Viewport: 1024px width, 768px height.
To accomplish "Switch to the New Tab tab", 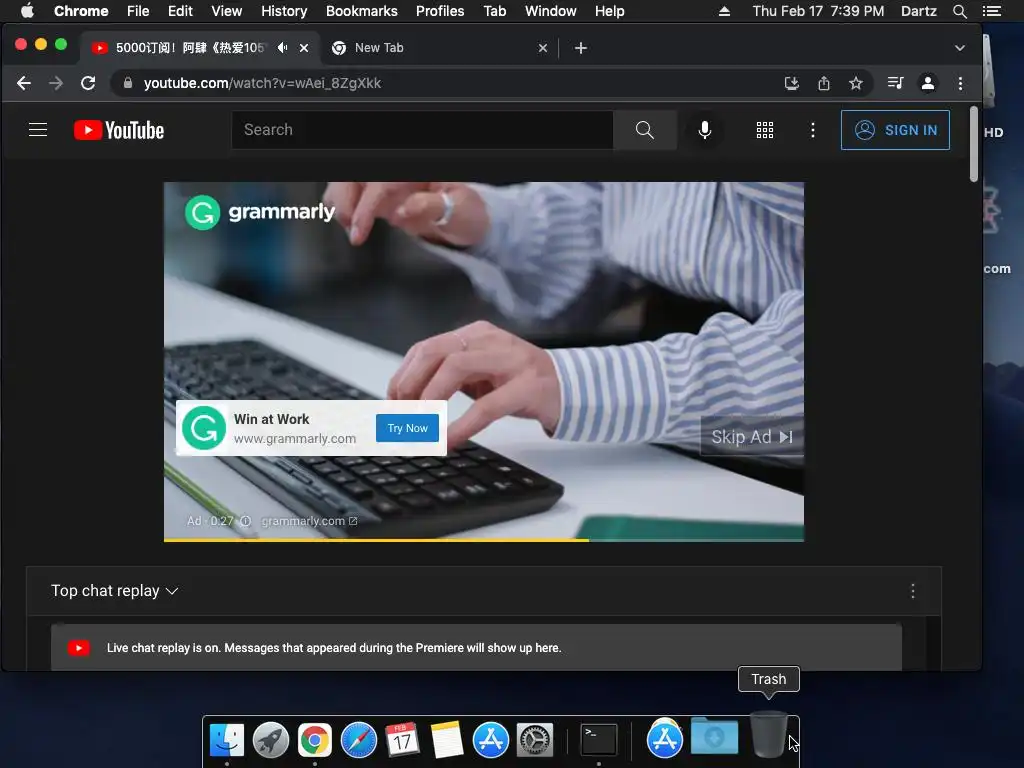I will tap(440, 48).
